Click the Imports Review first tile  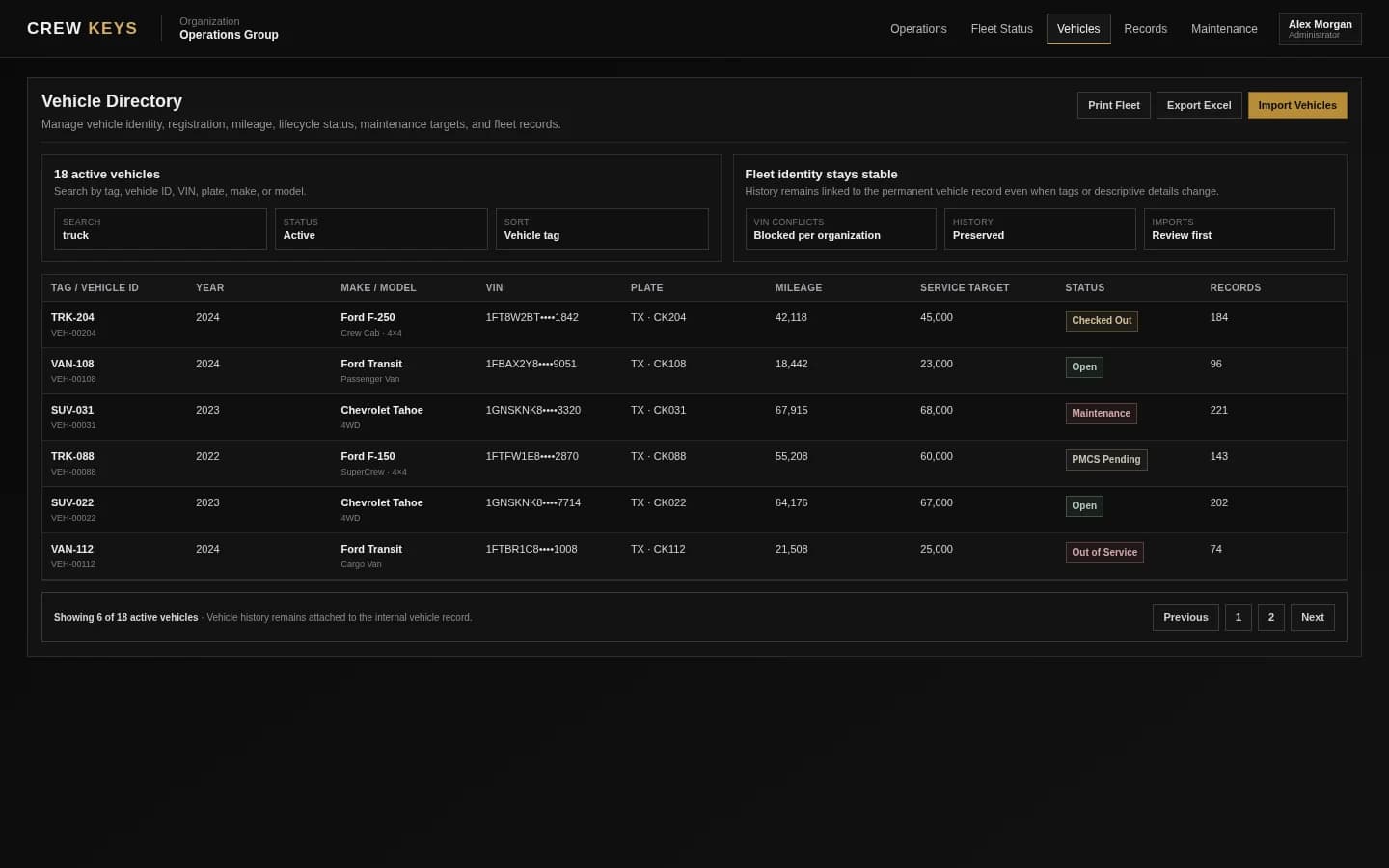(1239, 230)
